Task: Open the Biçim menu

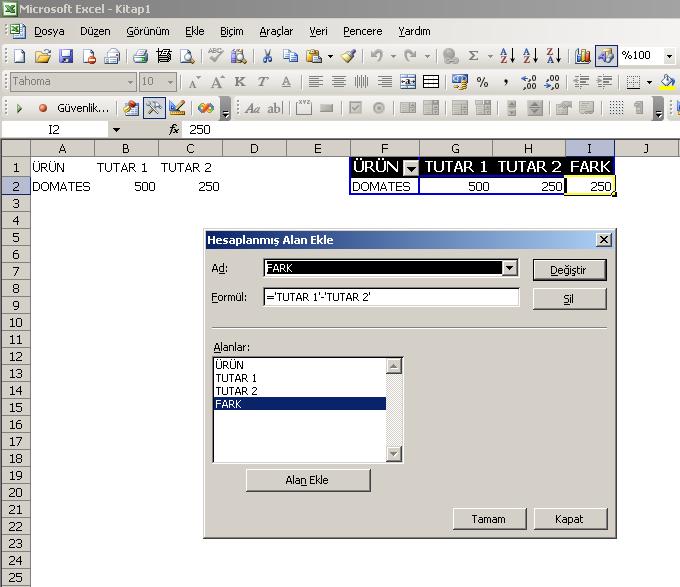Action: (231, 31)
